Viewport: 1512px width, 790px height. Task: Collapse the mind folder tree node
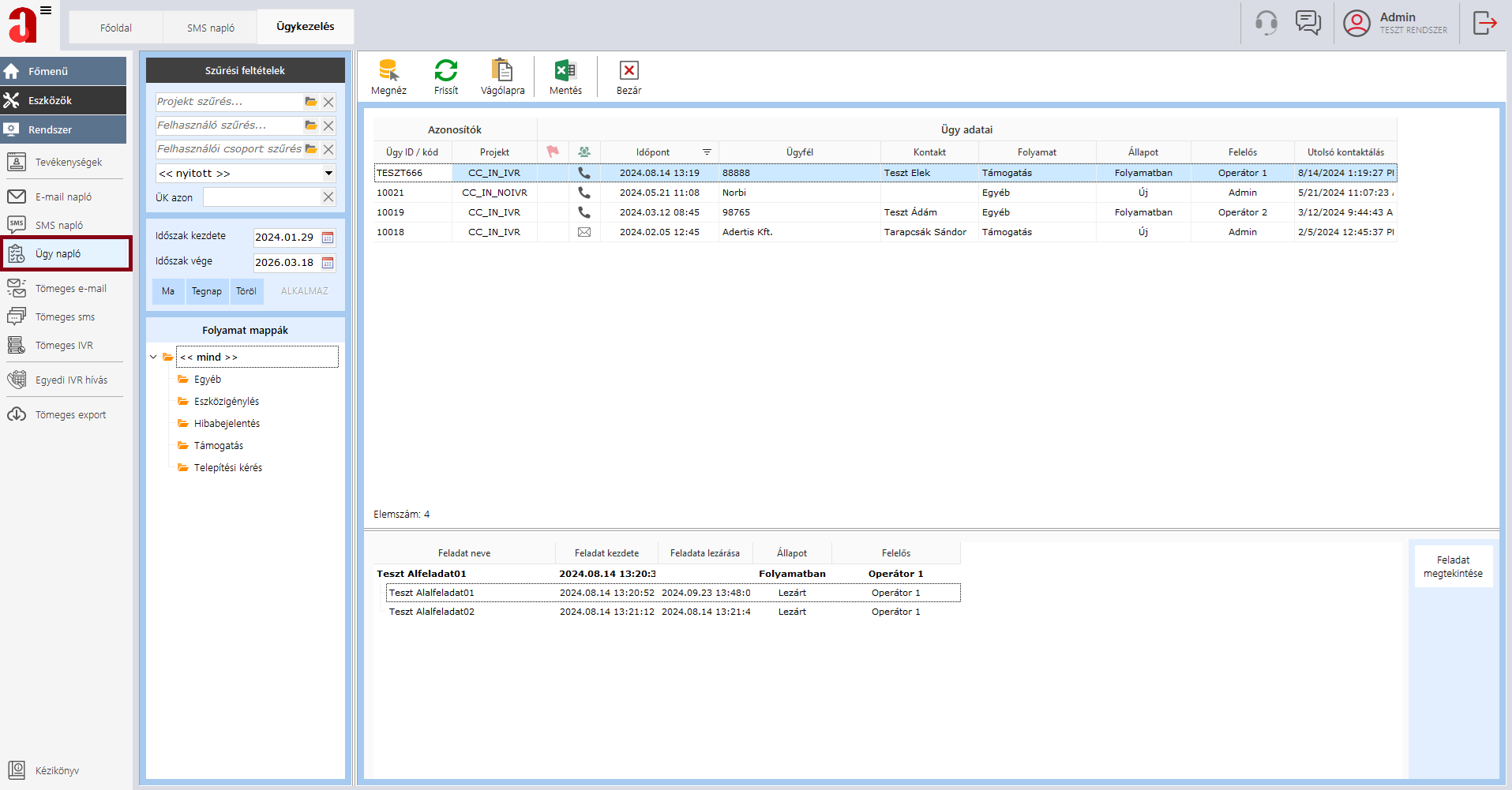[153, 358]
